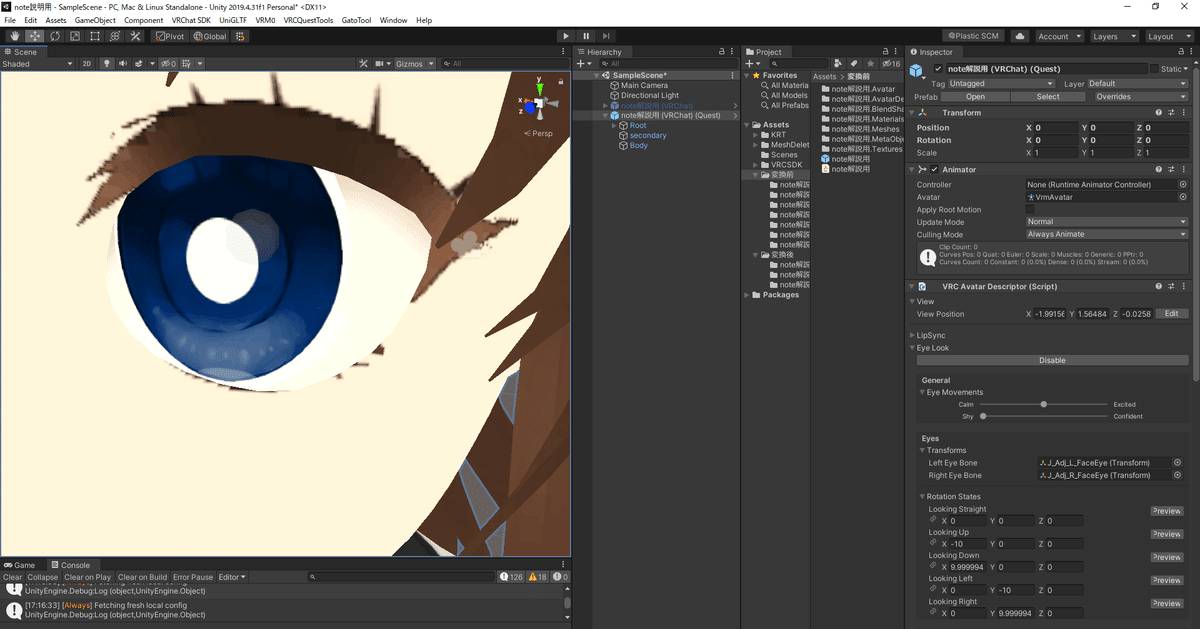Open cloud services panel
Screen dimensions: 1200x629
click(x=1019, y=36)
